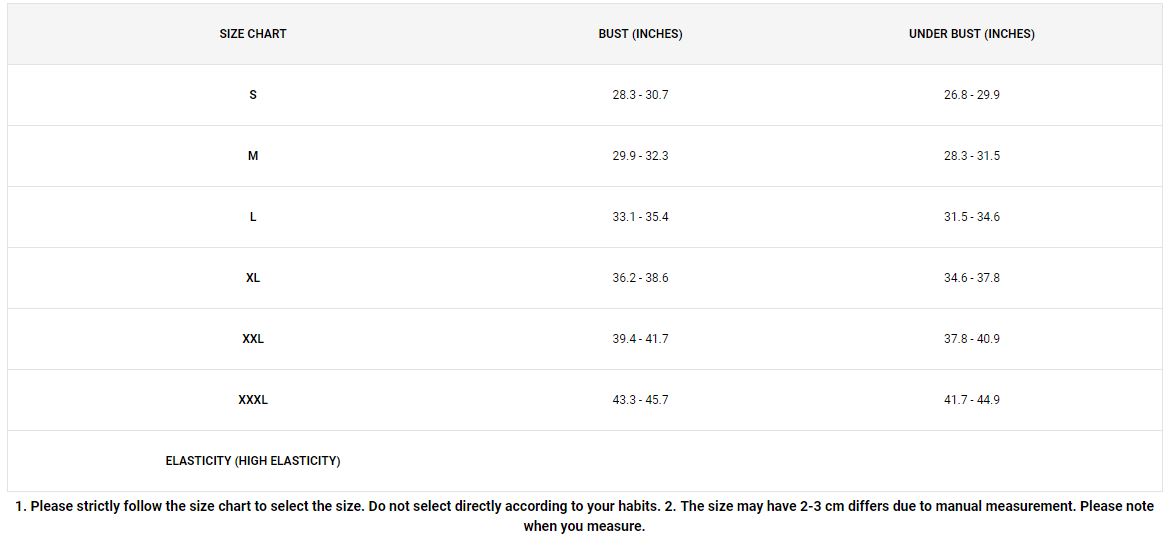Click the 36.2 - 38.6 bust value
This screenshot has height=546, width=1171.
[x=640, y=278]
